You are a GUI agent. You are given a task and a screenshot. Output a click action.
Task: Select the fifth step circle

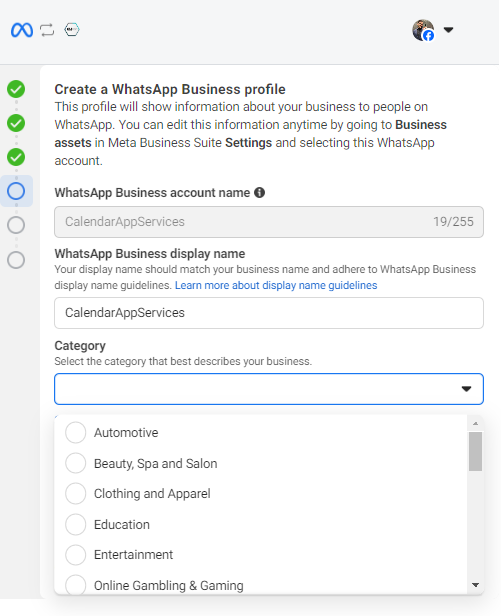coord(16,226)
